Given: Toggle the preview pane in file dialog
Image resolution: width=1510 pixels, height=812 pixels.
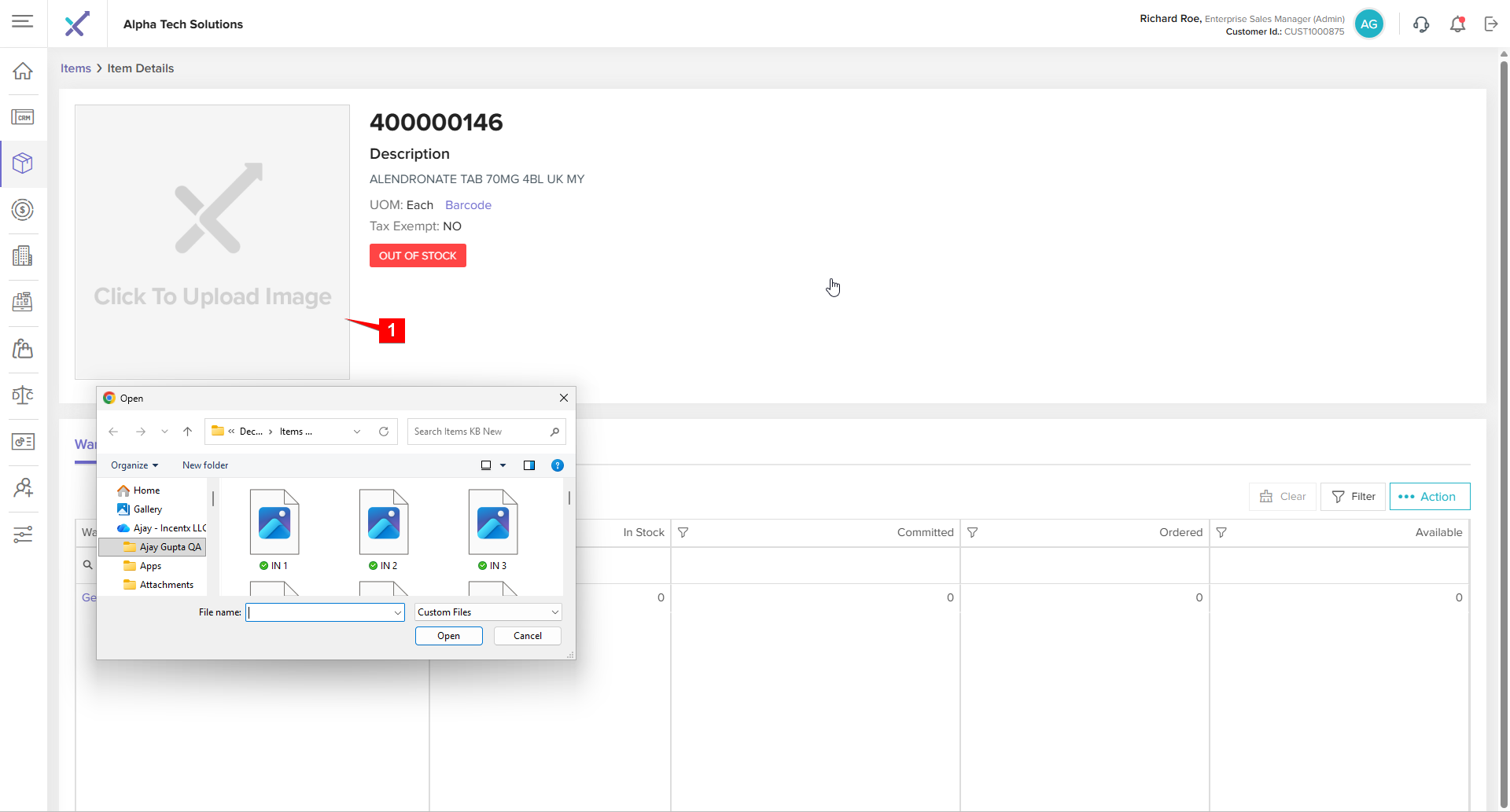Looking at the screenshot, I should pyautogui.click(x=529, y=465).
